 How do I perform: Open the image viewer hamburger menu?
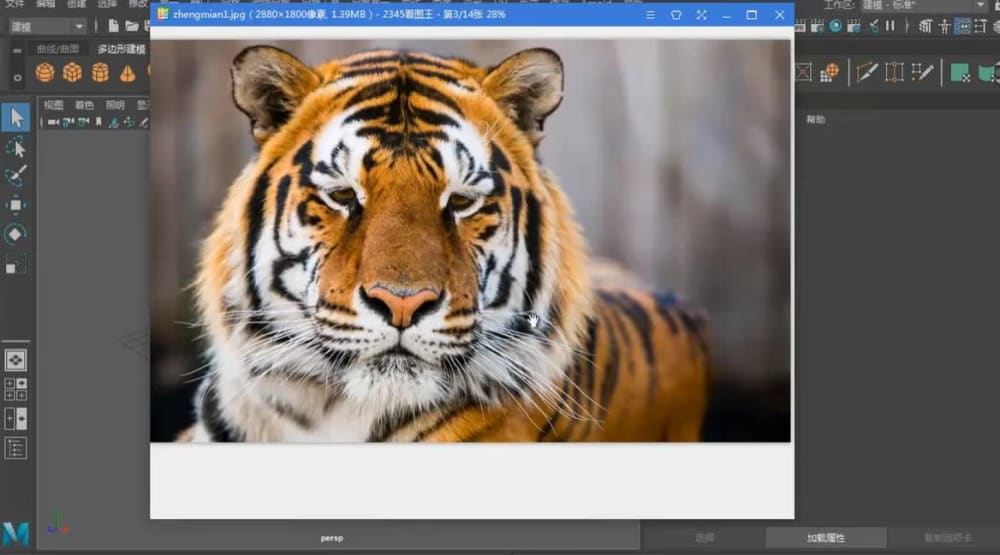650,15
